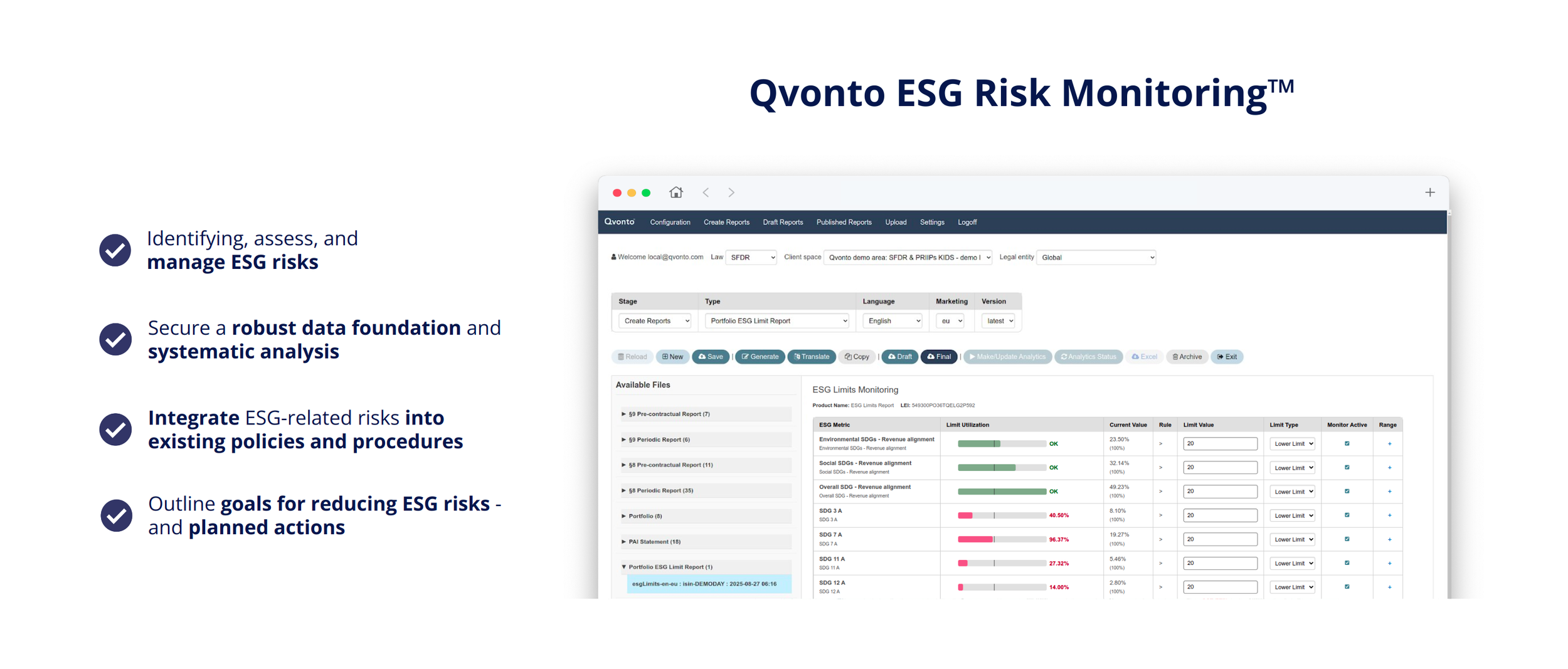The height and width of the screenshot is (669, 1568).
Task: Click the Excel export button
Action: point(1145,357)
